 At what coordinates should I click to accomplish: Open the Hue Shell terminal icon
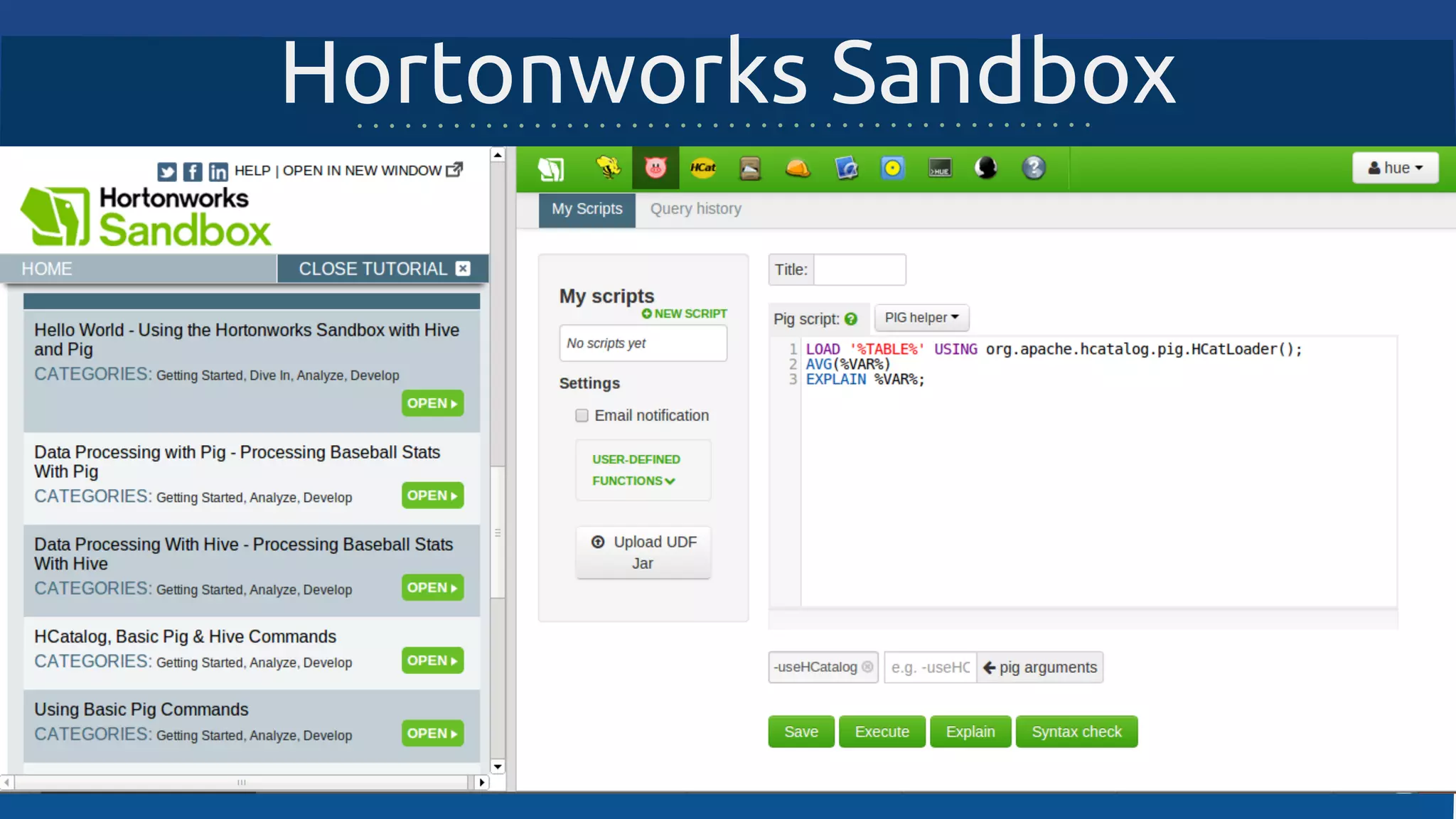click(940, 168)
